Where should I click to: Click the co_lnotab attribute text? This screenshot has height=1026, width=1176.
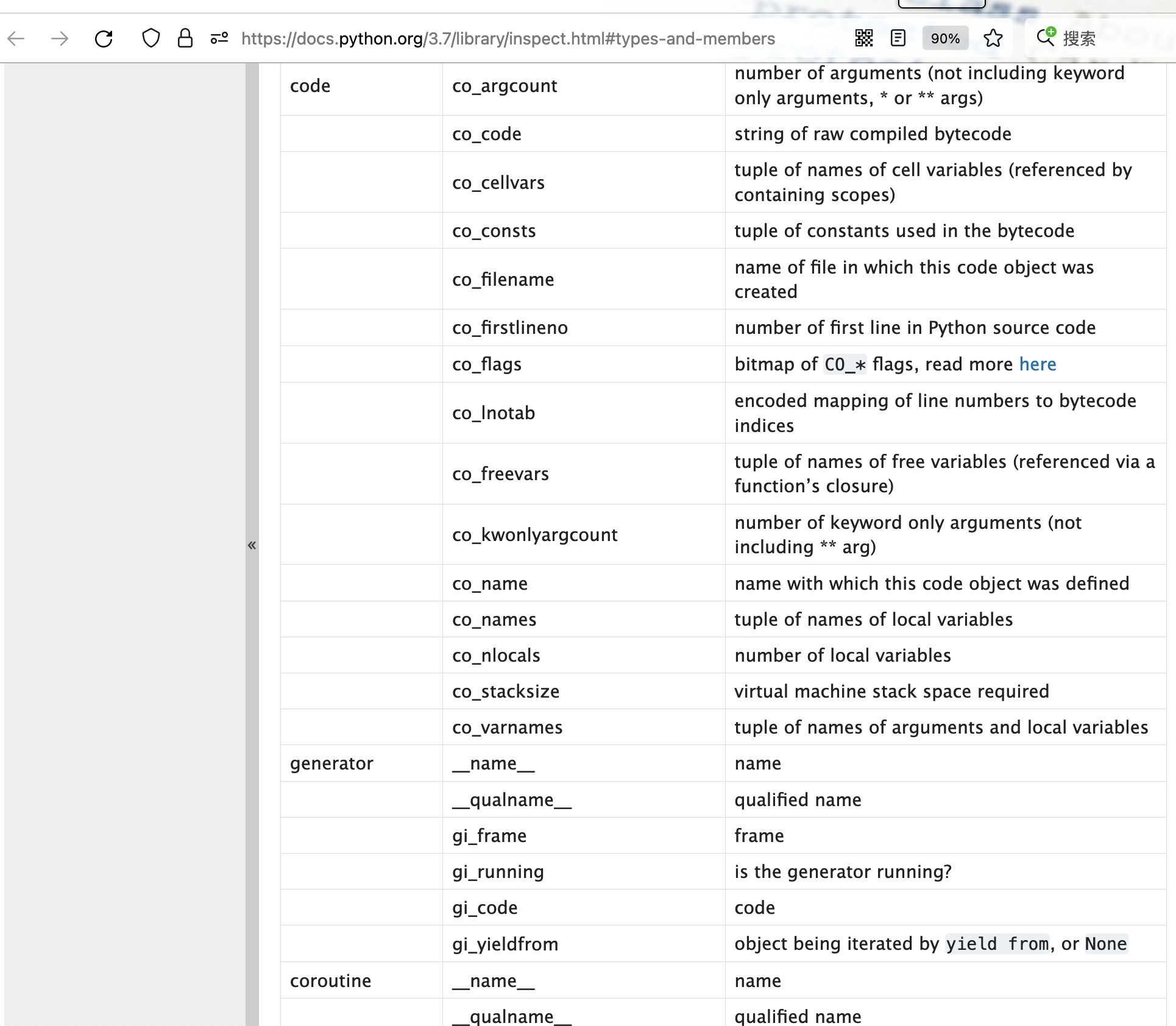494,413
